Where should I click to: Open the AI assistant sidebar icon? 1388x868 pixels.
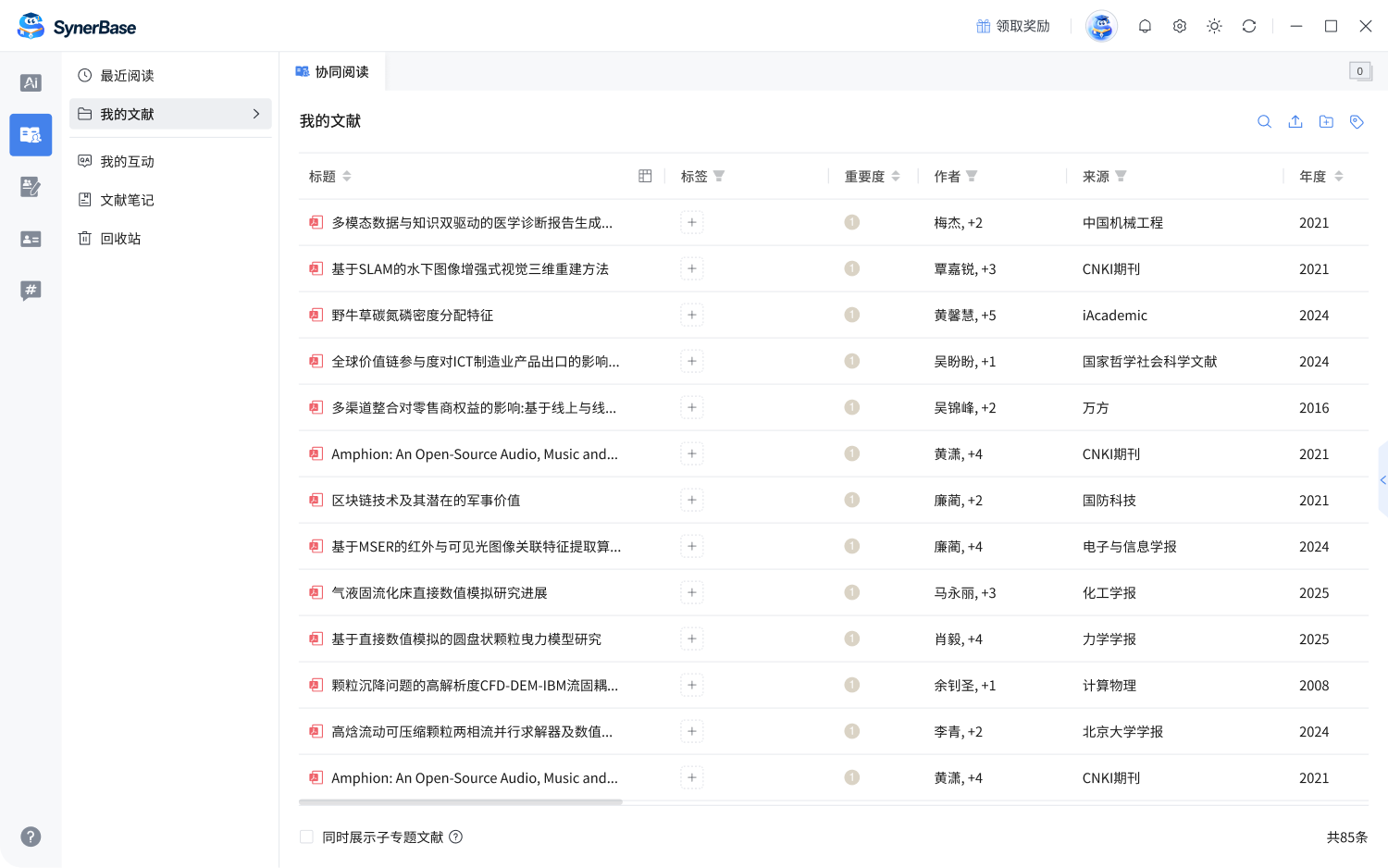[31, 83]
